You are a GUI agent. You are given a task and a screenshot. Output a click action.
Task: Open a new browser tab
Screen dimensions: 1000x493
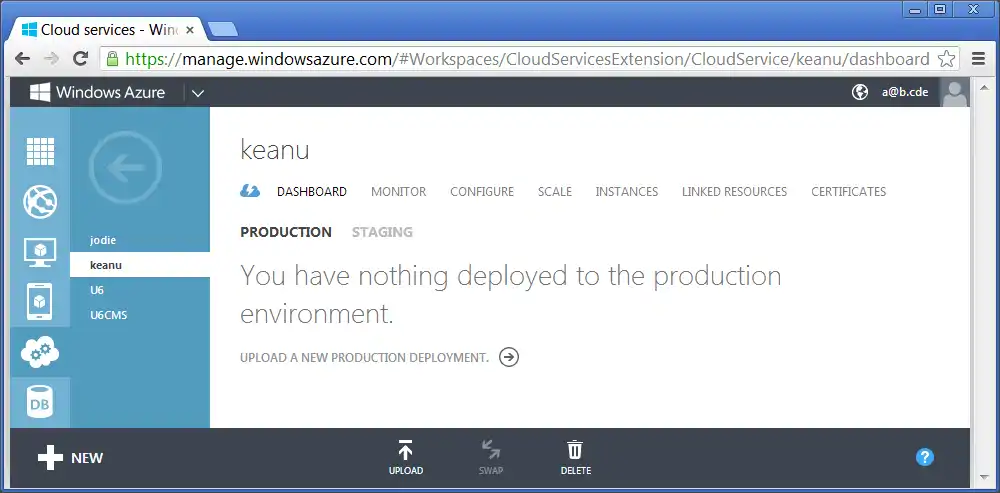pos(223,29)
